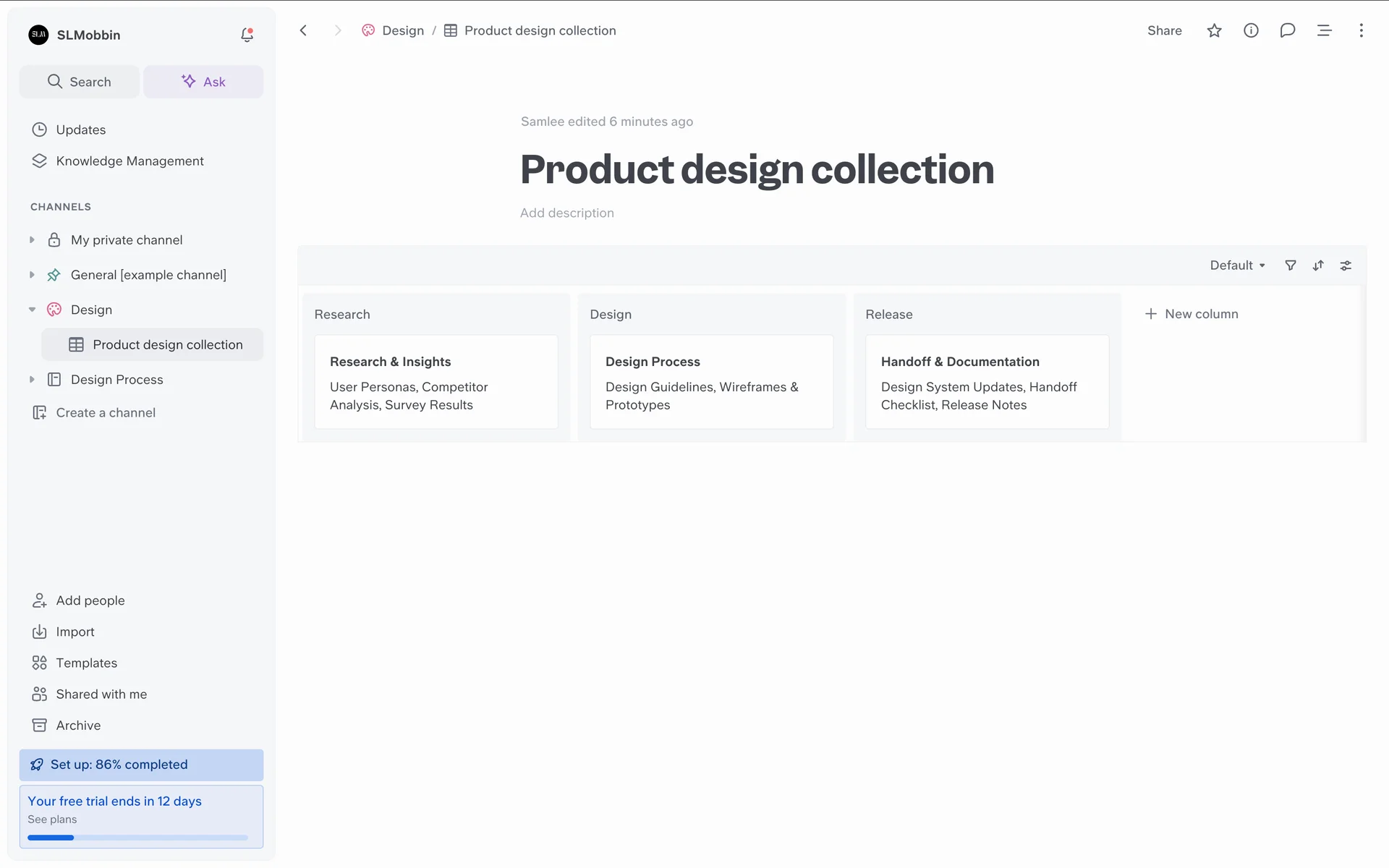The image size is (1389, 868).
Task: Expand the Design Process item
Action: [x=32, y=380]
